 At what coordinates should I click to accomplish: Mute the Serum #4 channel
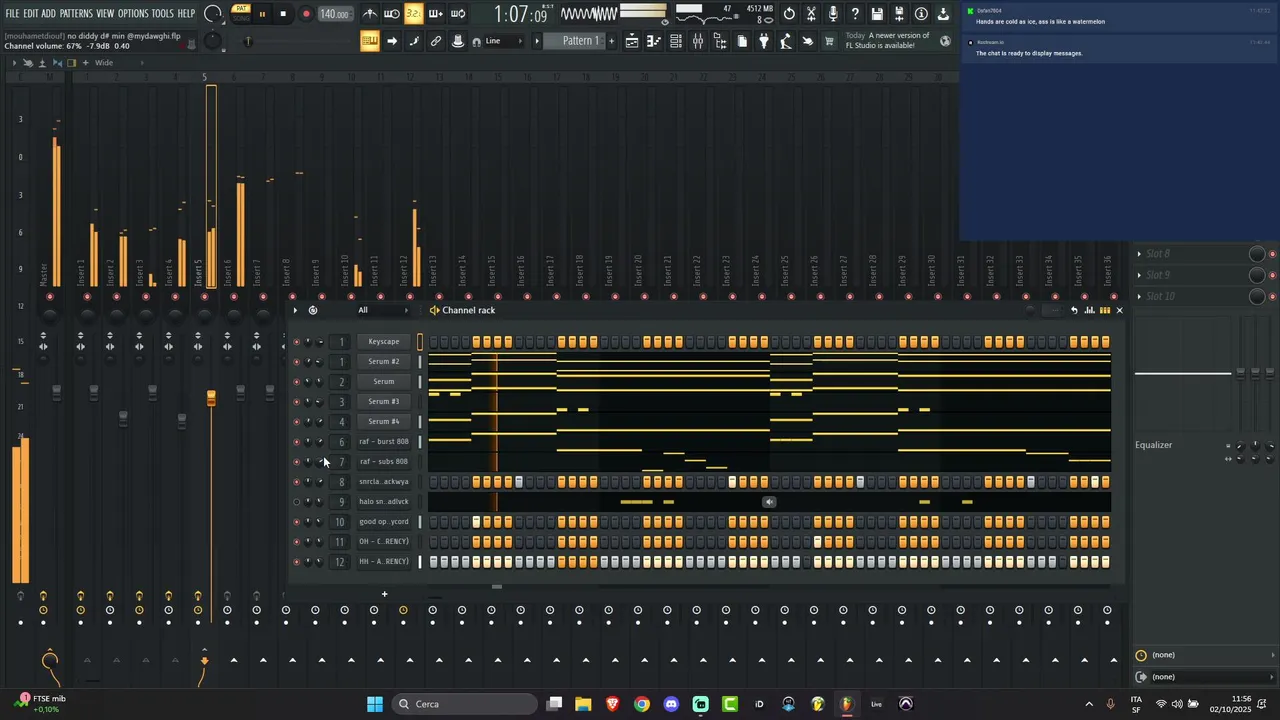[x=296, y=422]
